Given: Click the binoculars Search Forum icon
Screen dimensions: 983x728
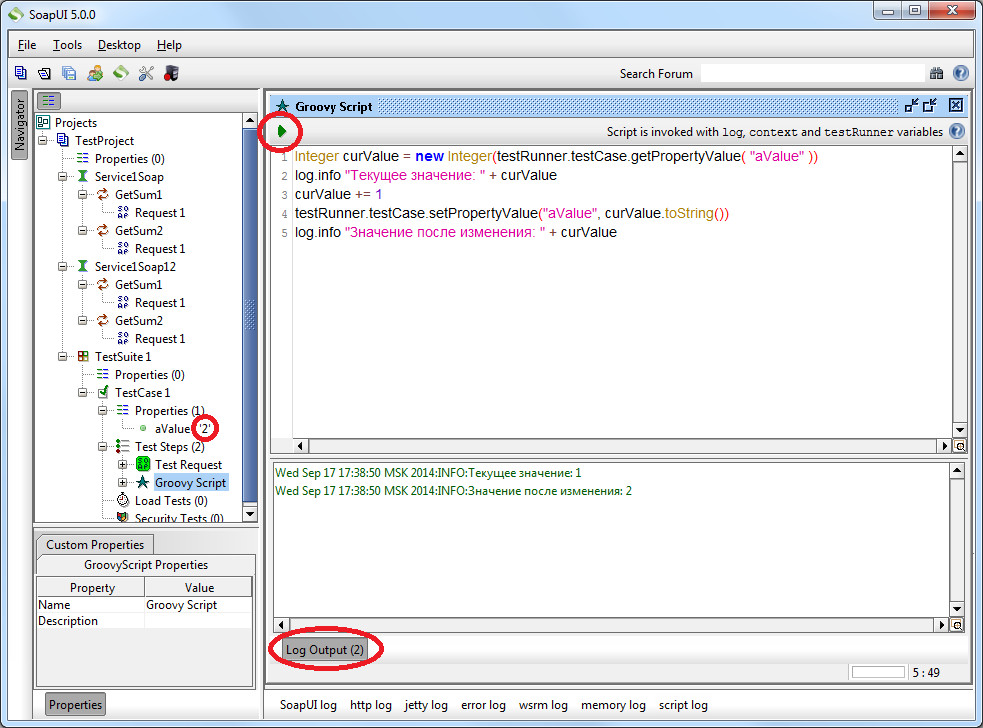Looking at the screenshot, I should pyautogui.click(x=936, y=73).
